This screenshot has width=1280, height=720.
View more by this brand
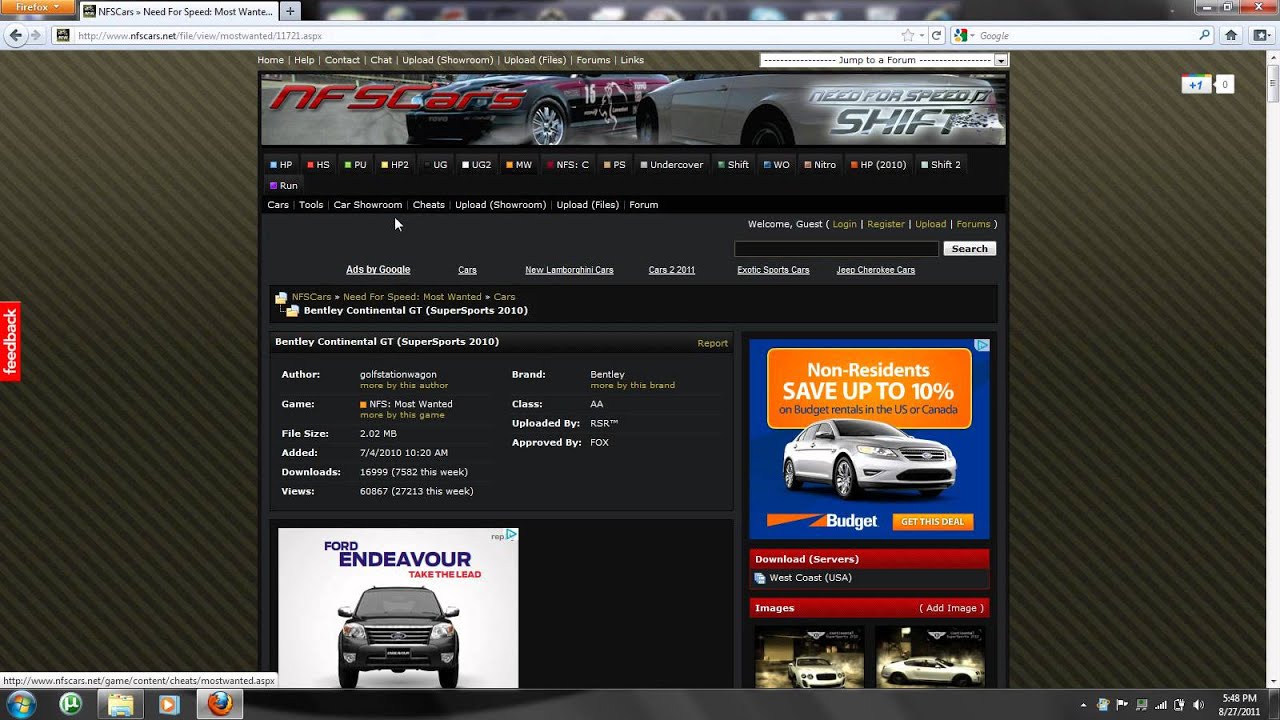pyautogui.click(x=632, y=385)
